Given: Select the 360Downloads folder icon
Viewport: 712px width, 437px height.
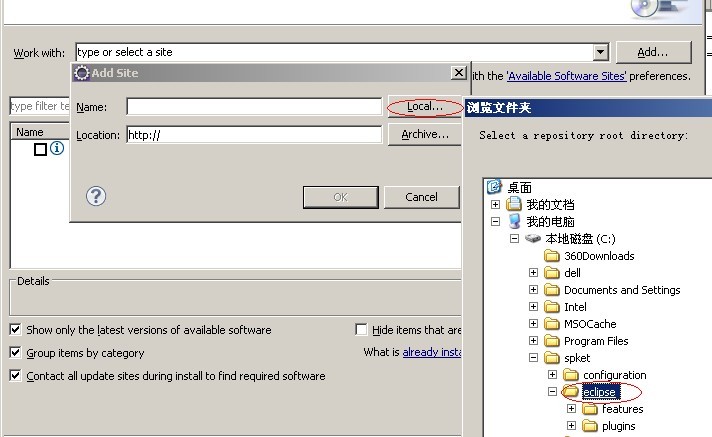Looking at the screenshot, I should coord(551,256).
